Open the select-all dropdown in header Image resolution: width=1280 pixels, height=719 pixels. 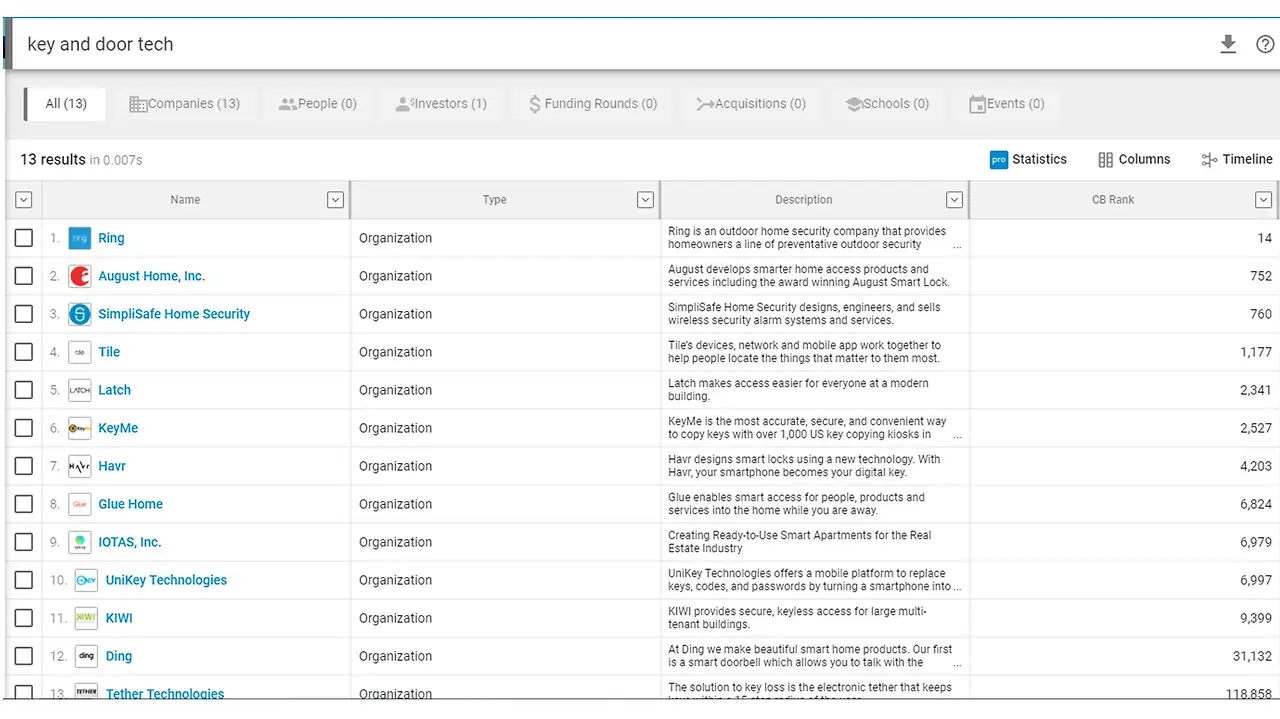[x=24, y=200]
